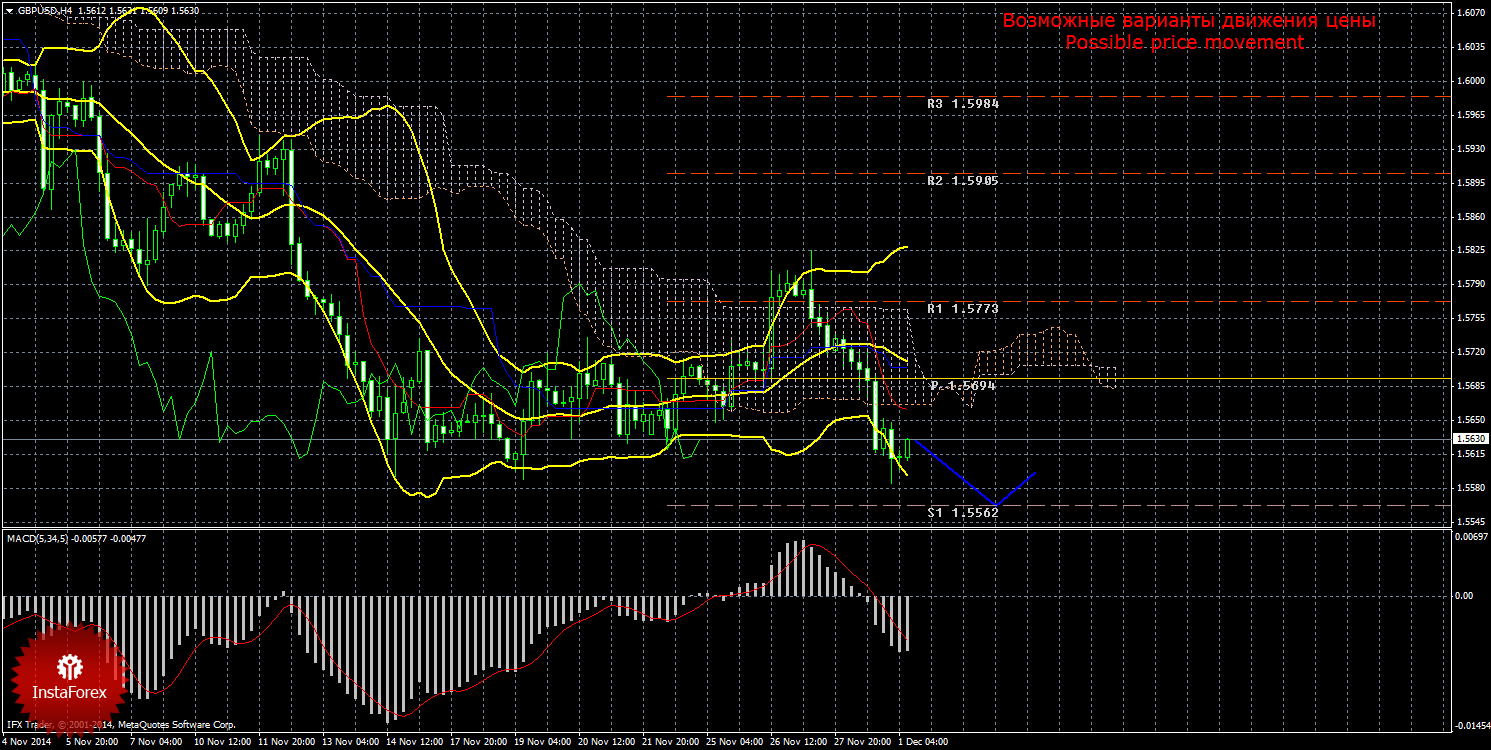Click the 1.6070 price scale value
Image resolution: width=1491 pixels, height=750 pixels.
[1469, 13]
